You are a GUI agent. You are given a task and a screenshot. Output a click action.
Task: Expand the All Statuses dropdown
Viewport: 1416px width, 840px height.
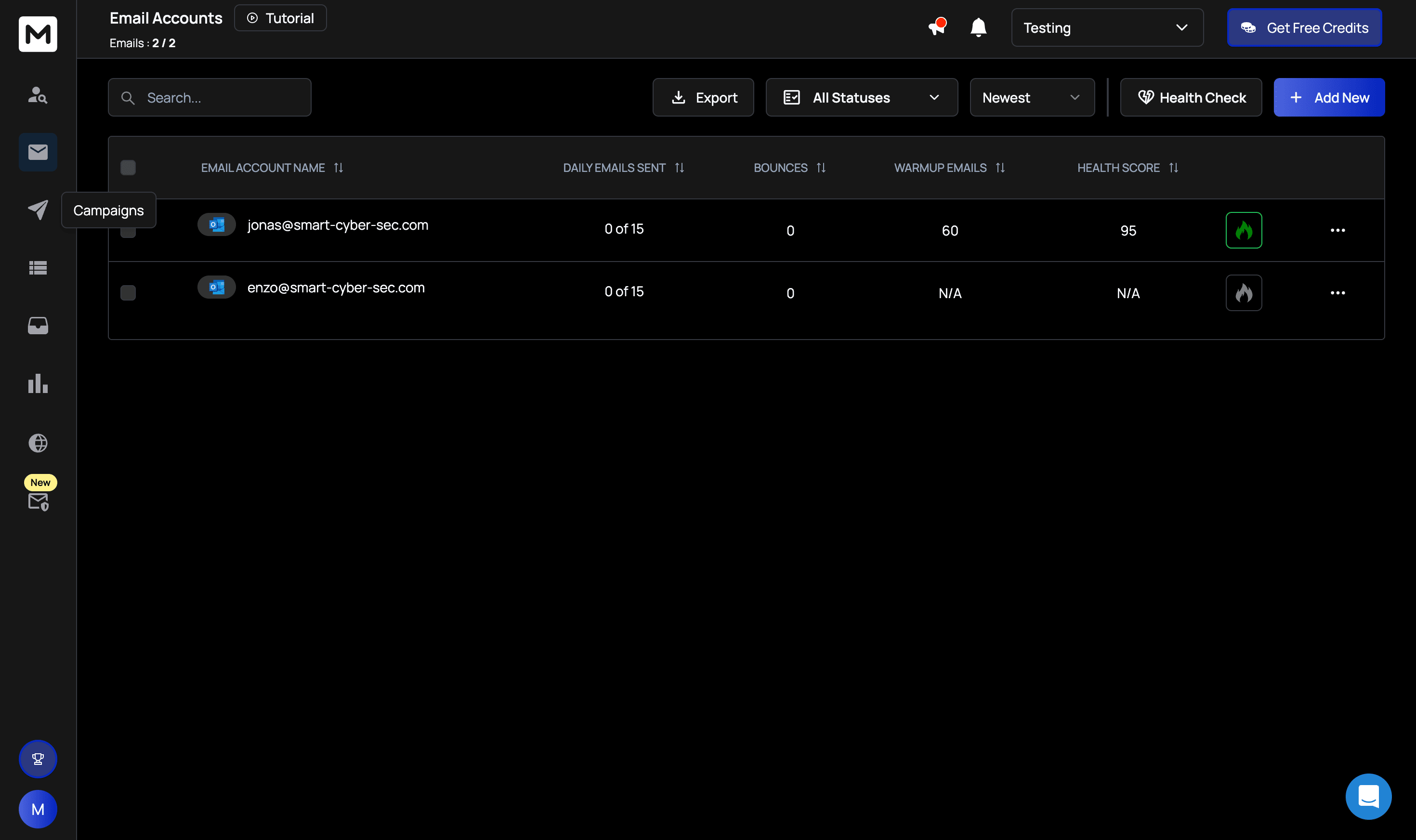pyautogui.click(x=861, y=97)
